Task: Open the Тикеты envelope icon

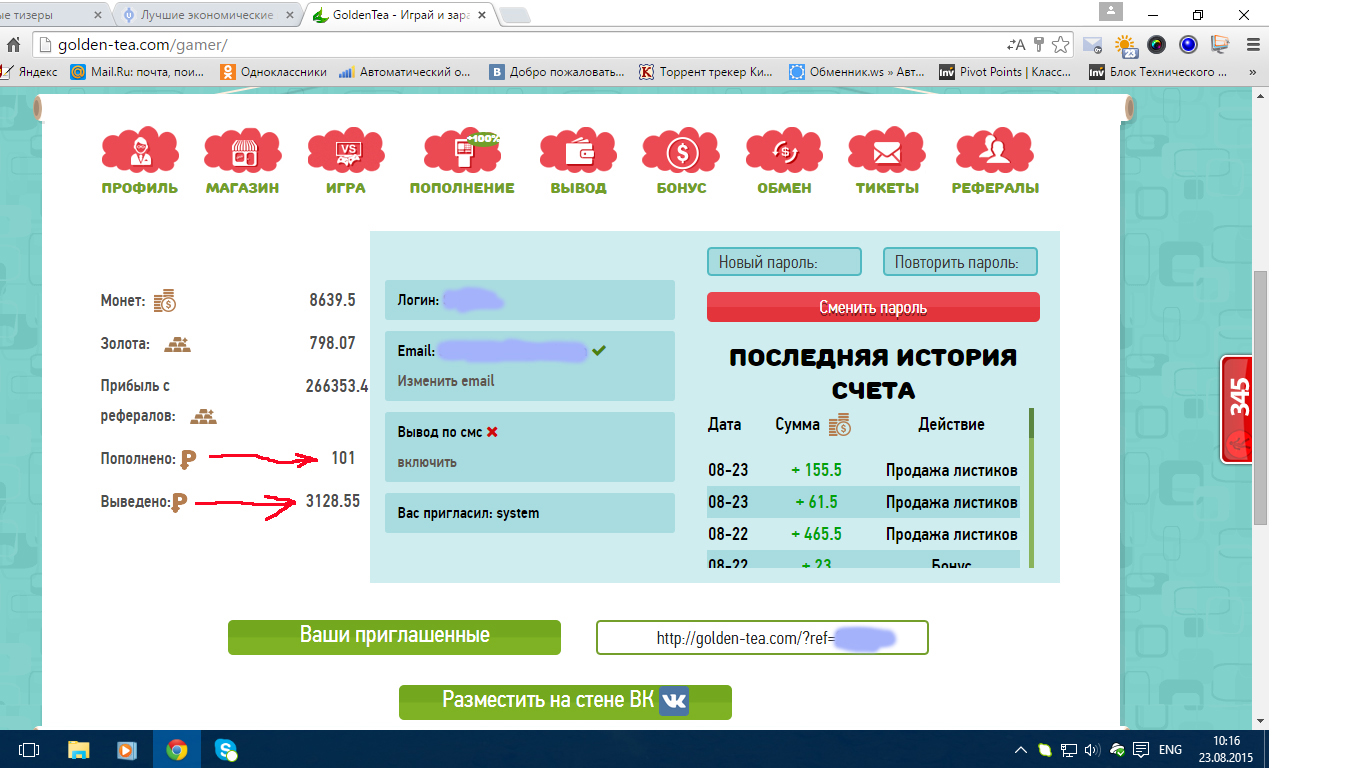Action: point(887,151)
